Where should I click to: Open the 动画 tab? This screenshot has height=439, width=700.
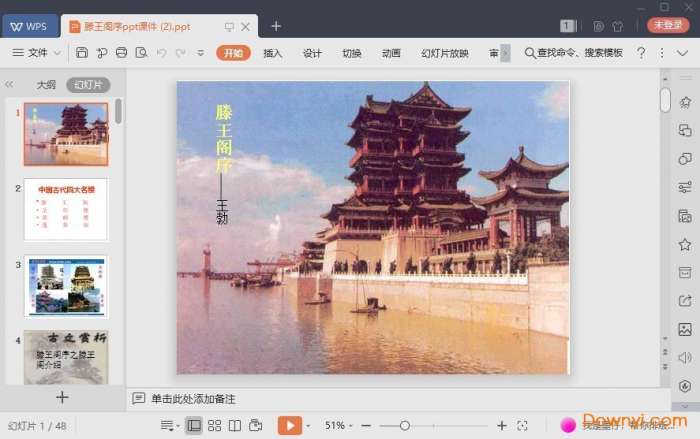(391, 53)
